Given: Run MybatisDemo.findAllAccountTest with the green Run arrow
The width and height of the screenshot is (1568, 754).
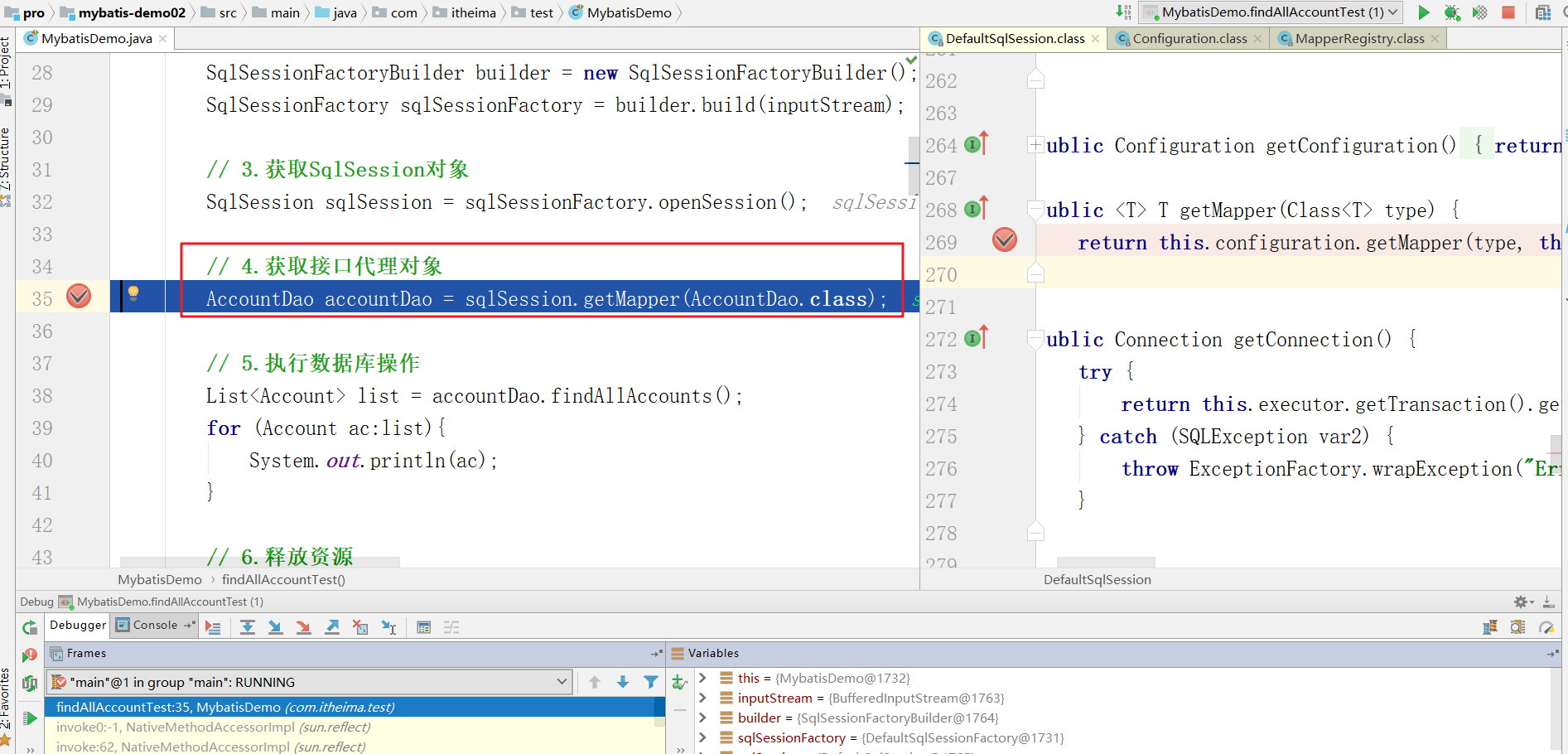Looking at the screenshot, I should 1423,12.
